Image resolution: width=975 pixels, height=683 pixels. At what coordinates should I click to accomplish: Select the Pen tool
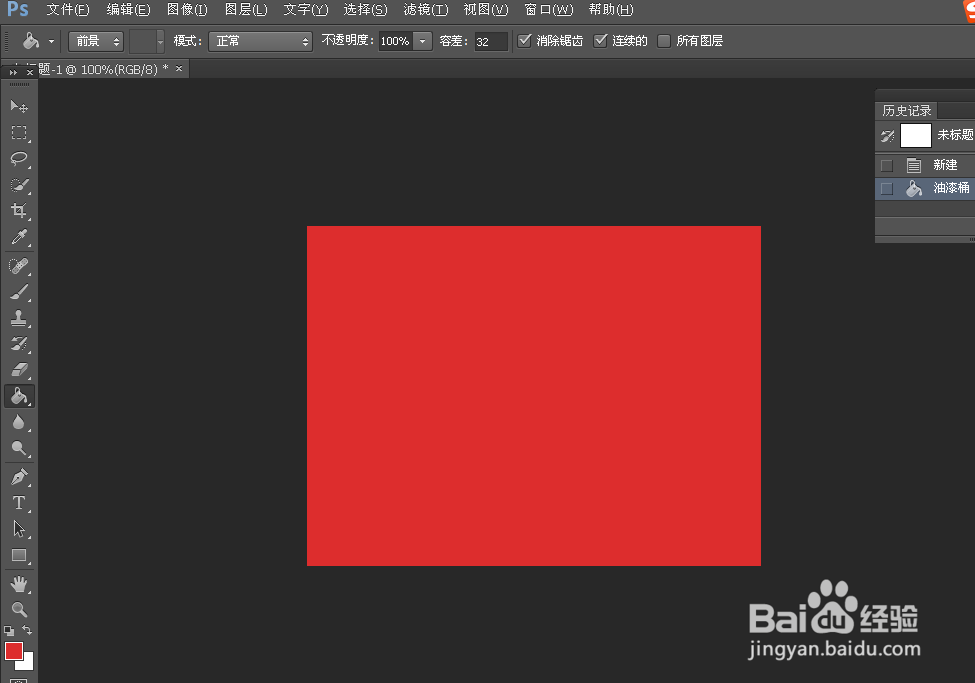[x=19, y=477]
